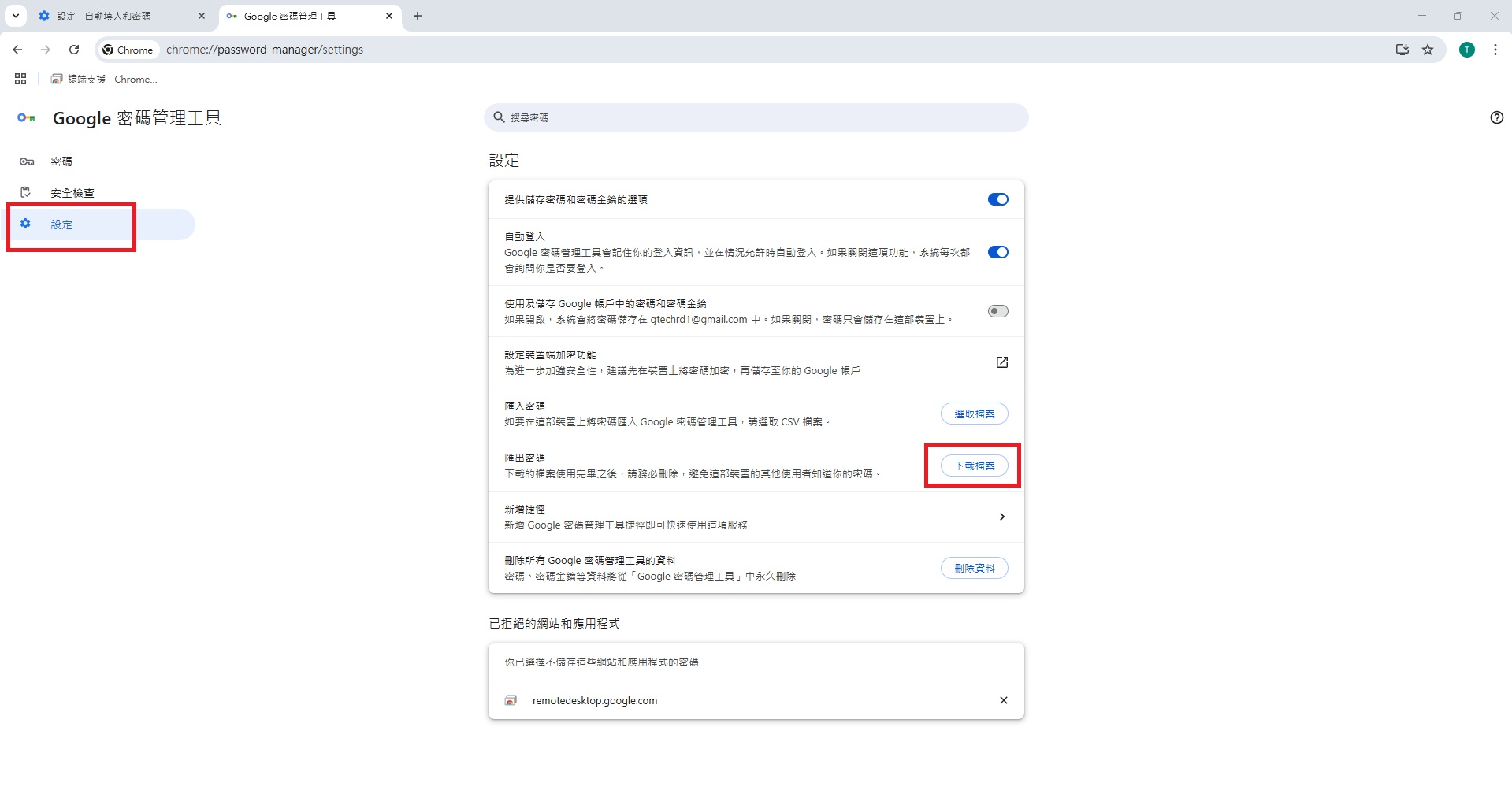
Task: Open the profile avatar menu
Action: coord(1466,49)
